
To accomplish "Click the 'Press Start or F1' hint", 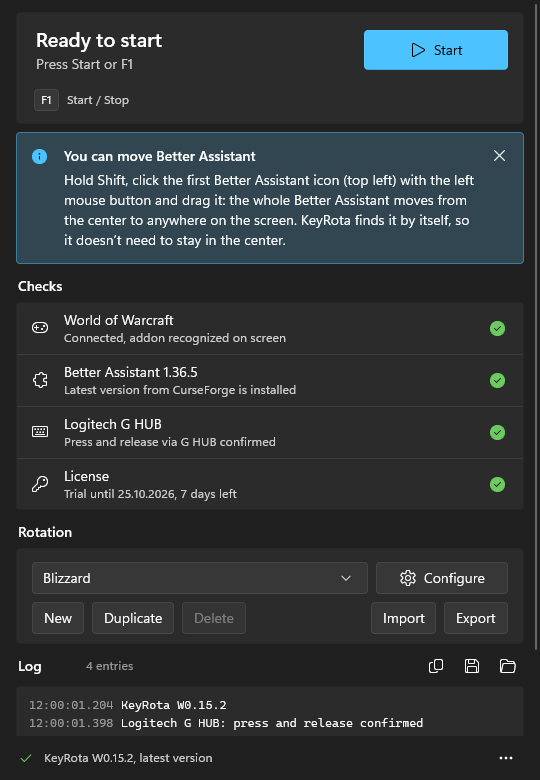I will (x=85, y=64).
